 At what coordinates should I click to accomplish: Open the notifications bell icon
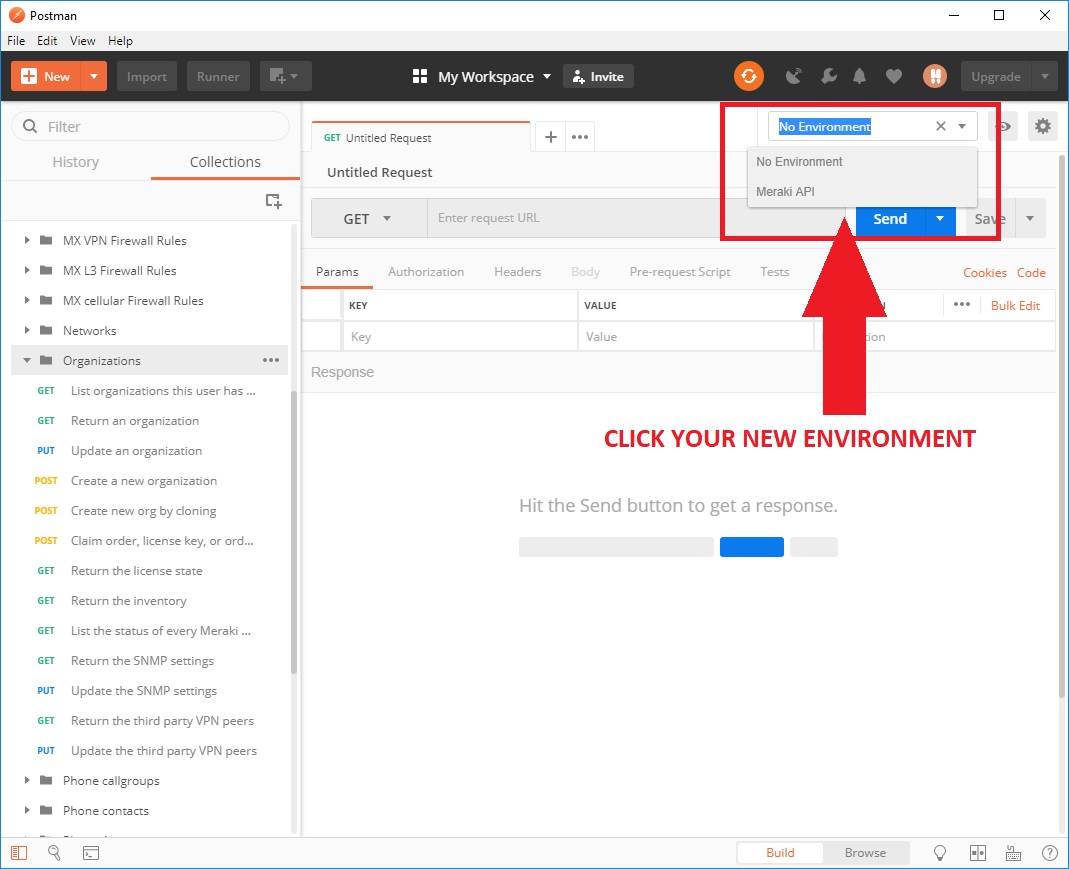(x=859, y=76)
